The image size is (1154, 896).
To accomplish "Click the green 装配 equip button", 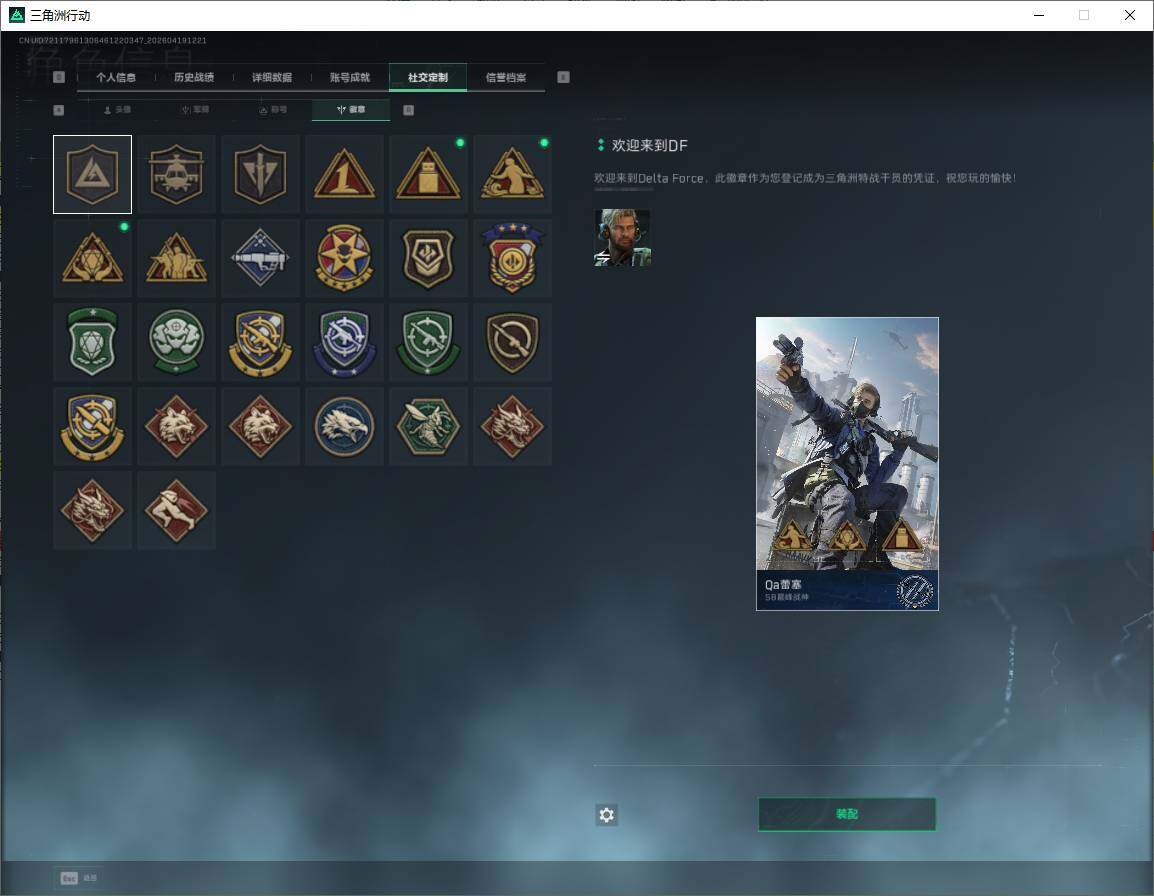I will point(847,814).
